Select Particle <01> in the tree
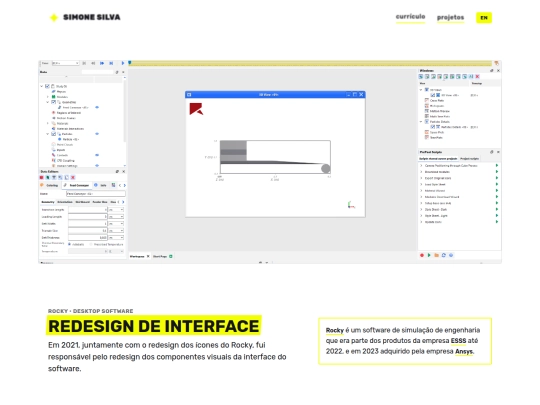540x405 pixels. (x=71, y=139)
